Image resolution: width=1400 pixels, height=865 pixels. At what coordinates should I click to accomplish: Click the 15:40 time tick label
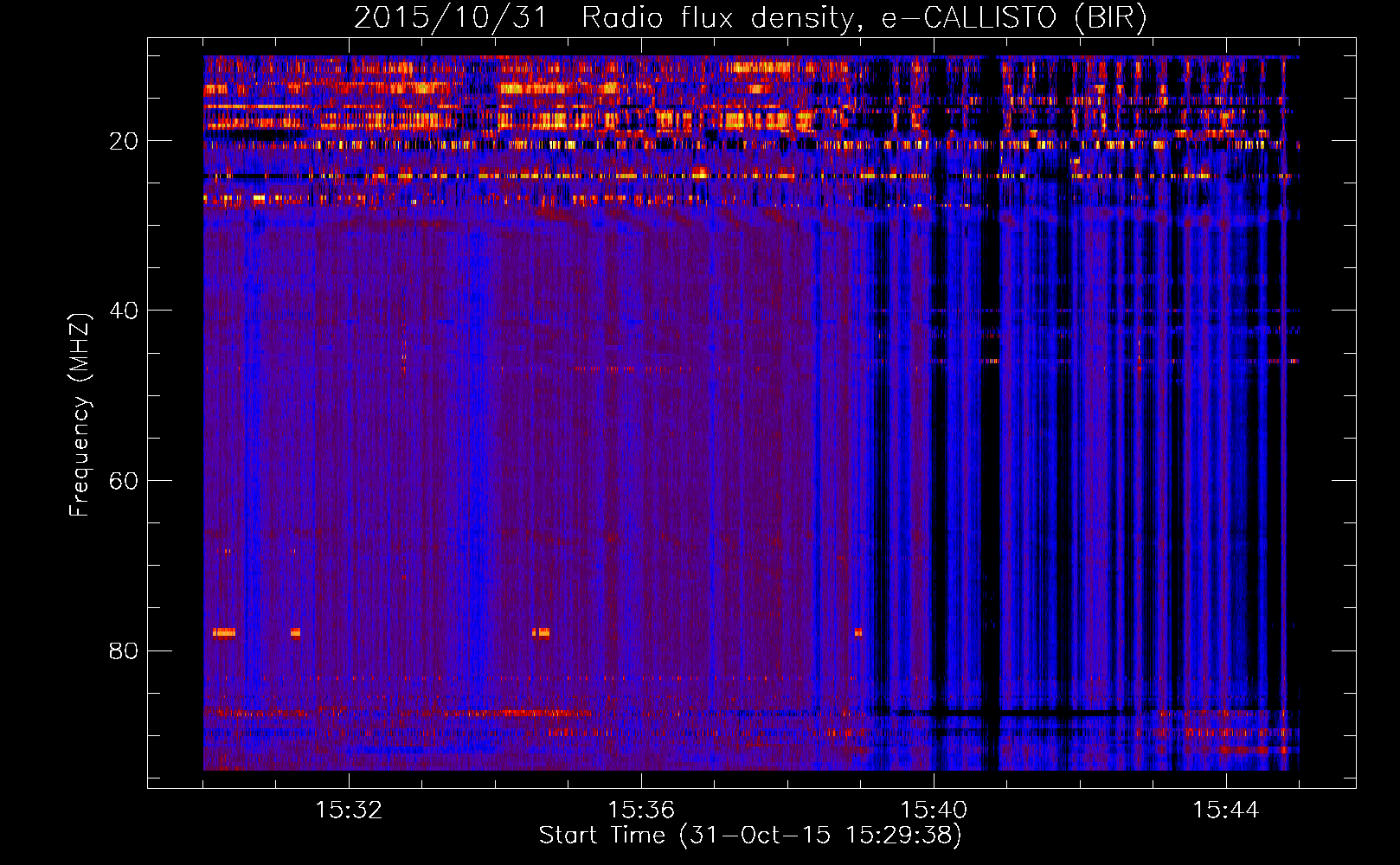[934, 811]
